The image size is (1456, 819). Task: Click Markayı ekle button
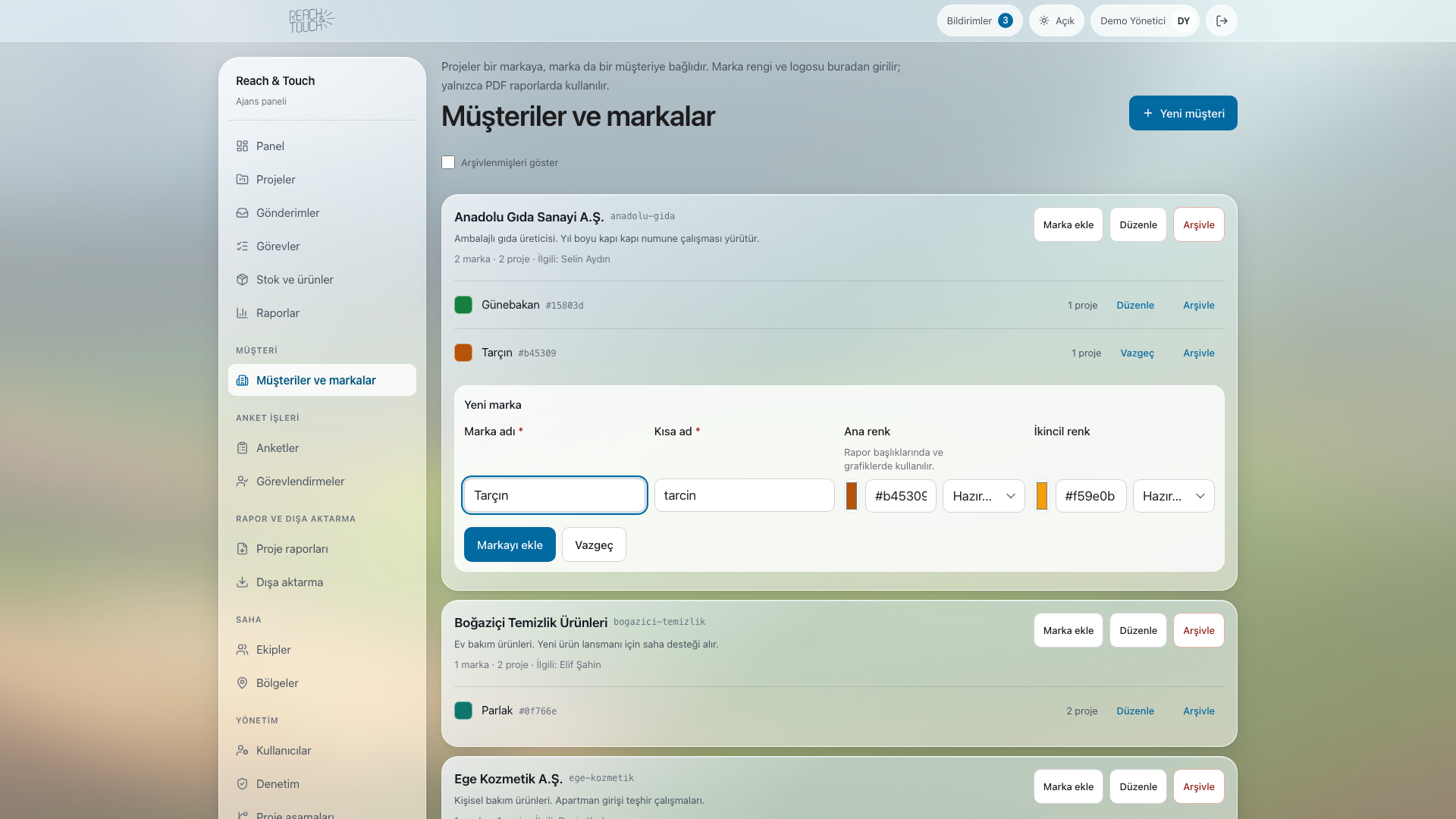pyautogui.click(x=510, y=544)
